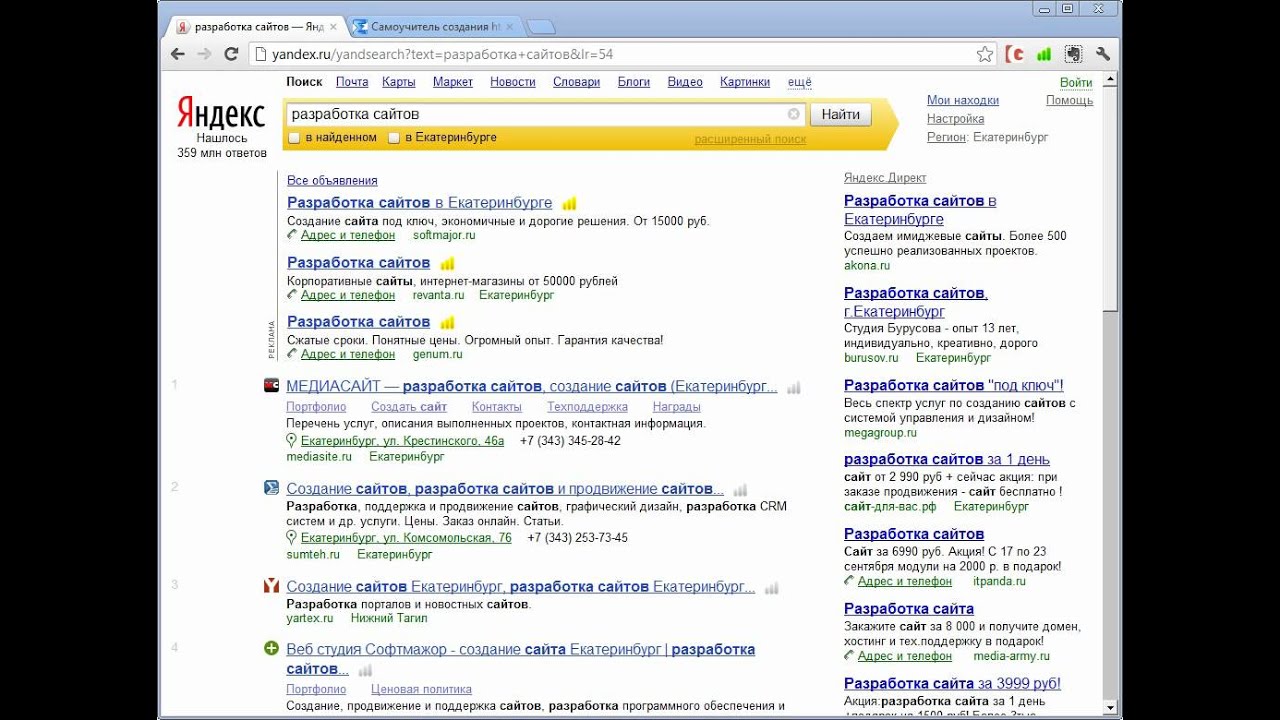
Task: Open Портфолио link under MEDIASAIT
Action: coord(316,407)
